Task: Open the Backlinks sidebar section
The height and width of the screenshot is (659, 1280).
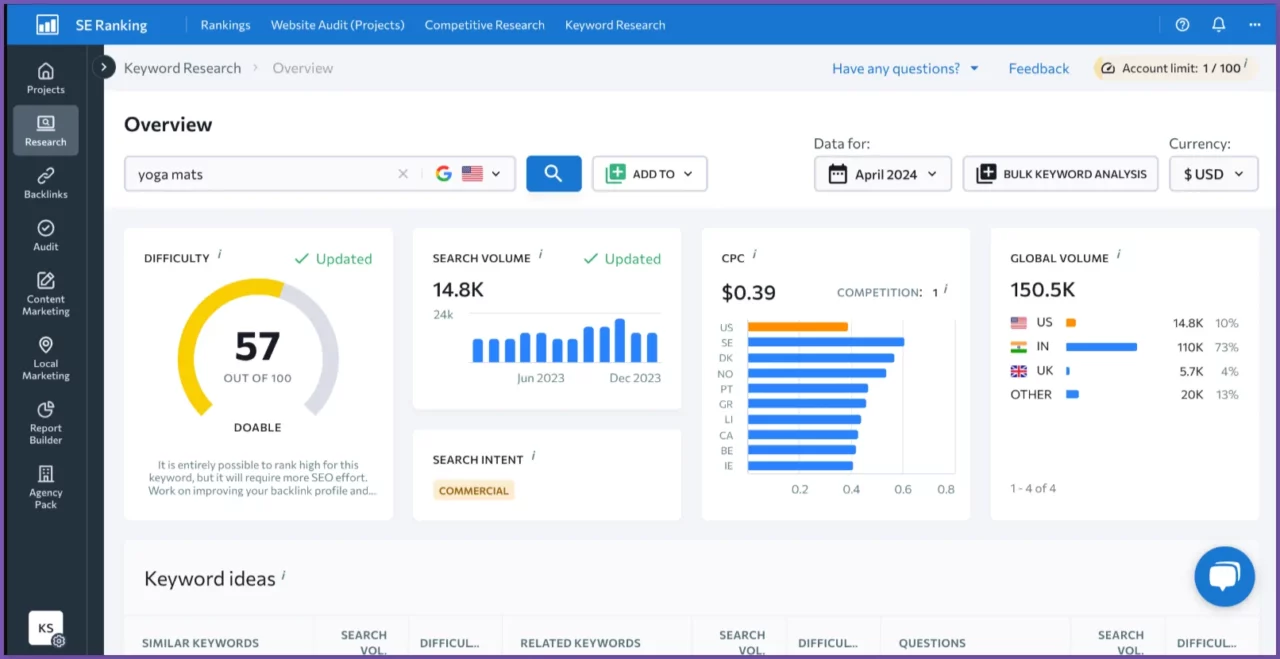Action: pyautogui.click(x=45, y=183)
